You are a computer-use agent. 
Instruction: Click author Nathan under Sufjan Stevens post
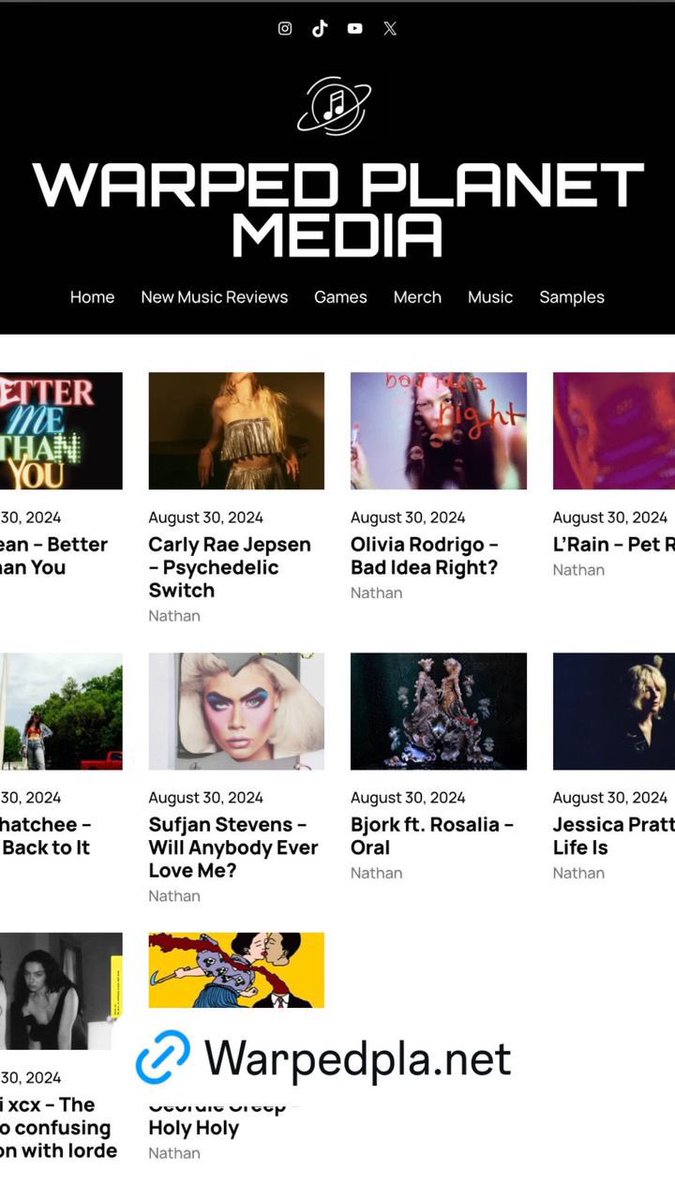(174, 896)
